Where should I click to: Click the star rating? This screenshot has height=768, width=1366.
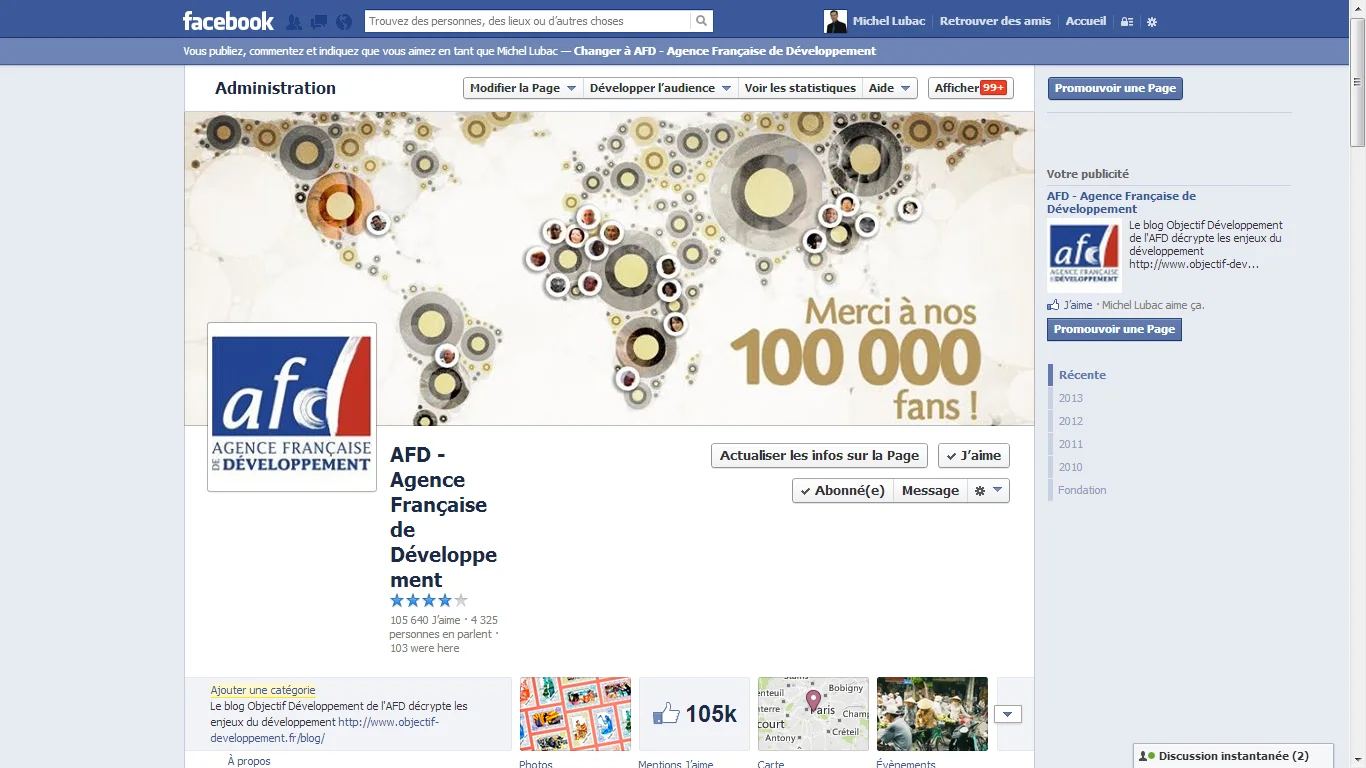point(429,600)
